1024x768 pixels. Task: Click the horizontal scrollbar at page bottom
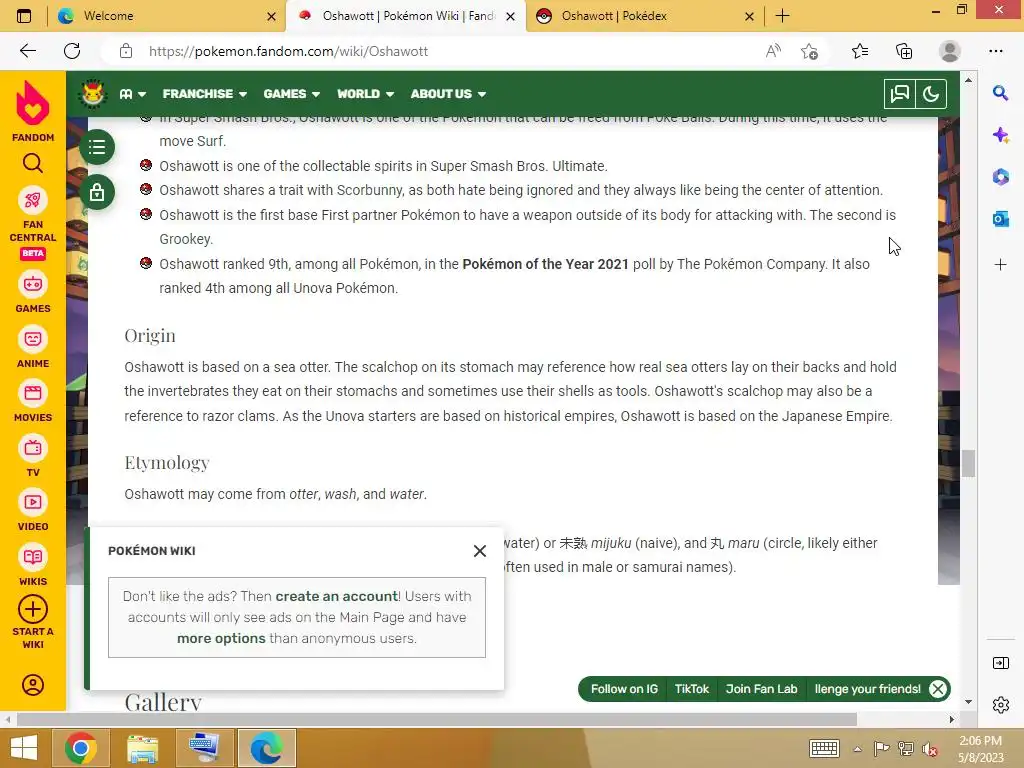436,719
